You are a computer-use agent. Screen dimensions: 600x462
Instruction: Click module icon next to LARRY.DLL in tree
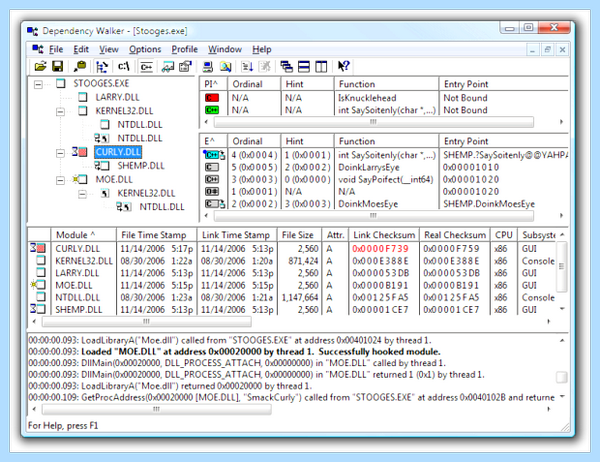[x=83, y=97]
